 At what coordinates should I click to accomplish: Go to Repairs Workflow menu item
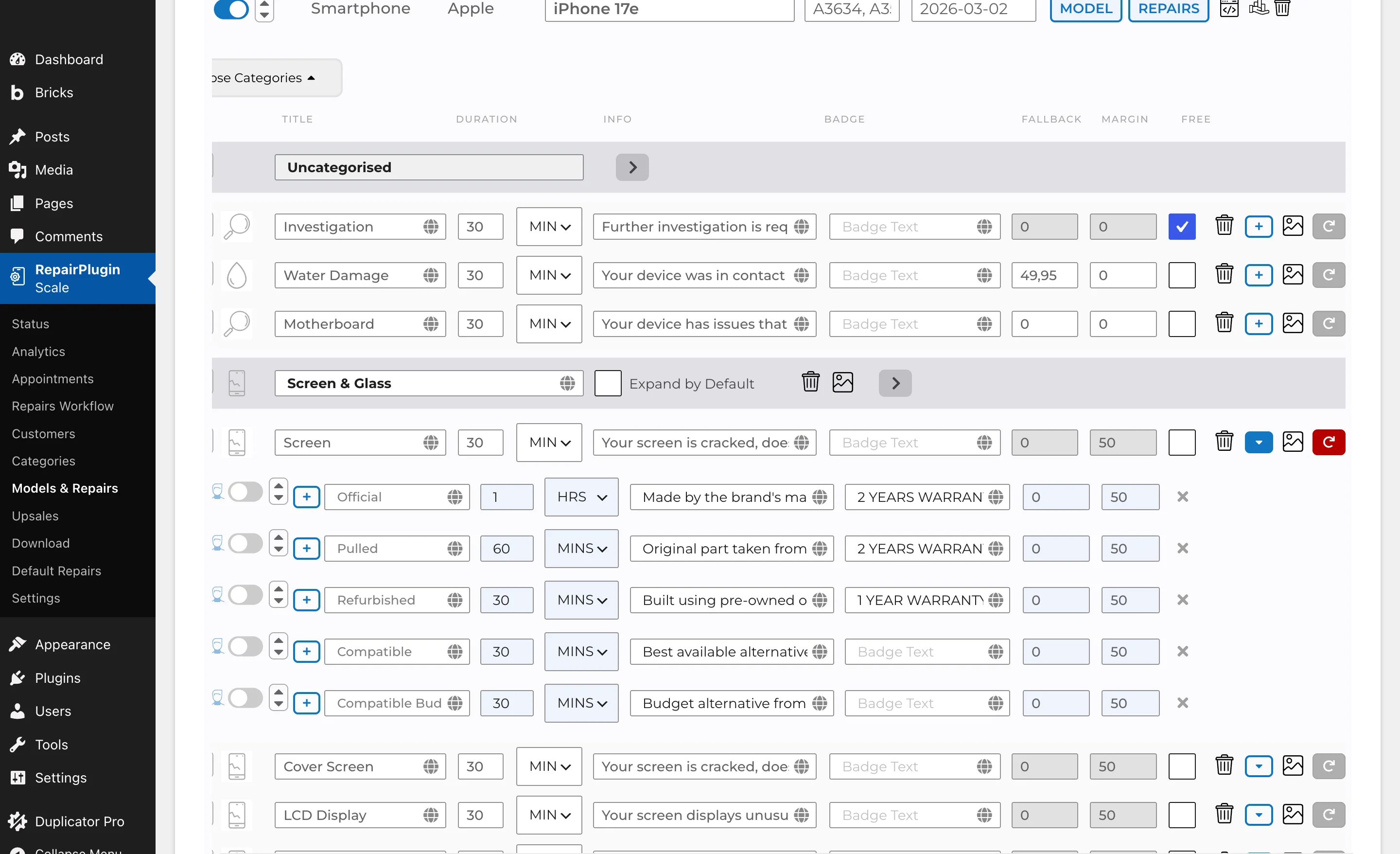(63, 406)
